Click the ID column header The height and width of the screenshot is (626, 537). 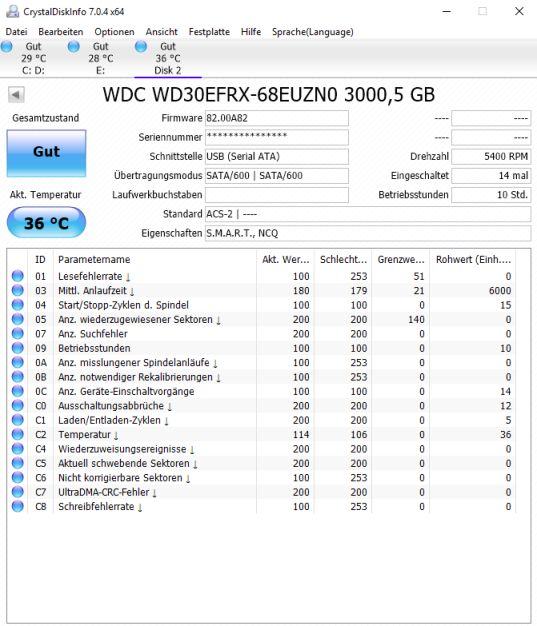[x=40, y=260]
